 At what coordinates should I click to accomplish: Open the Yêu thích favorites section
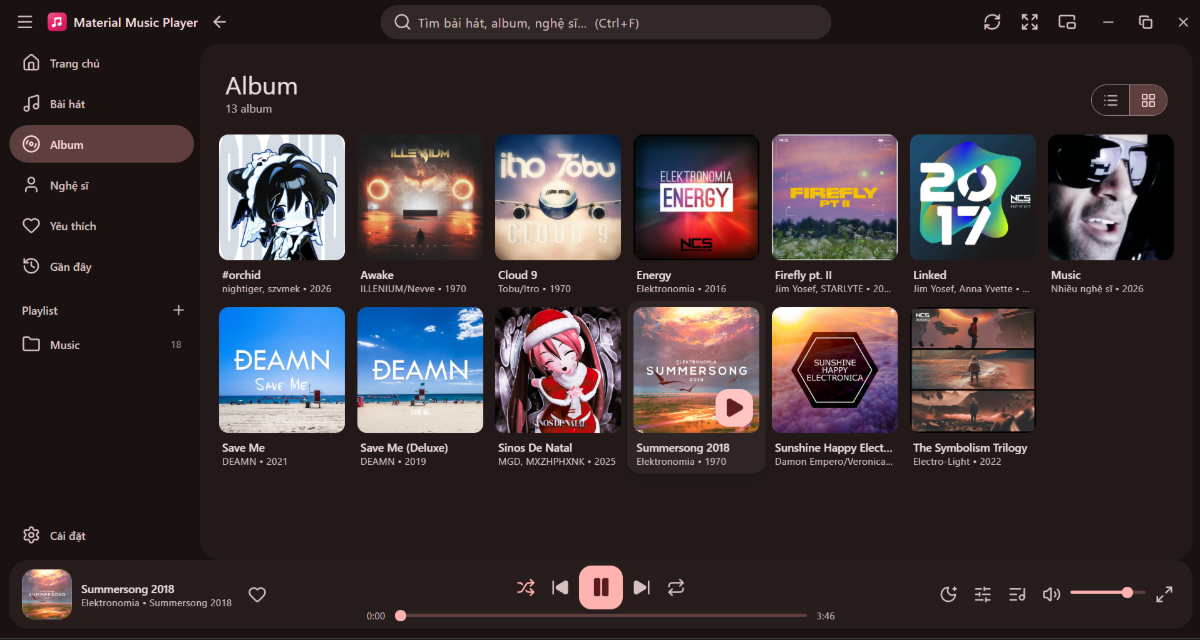[102, 226]
